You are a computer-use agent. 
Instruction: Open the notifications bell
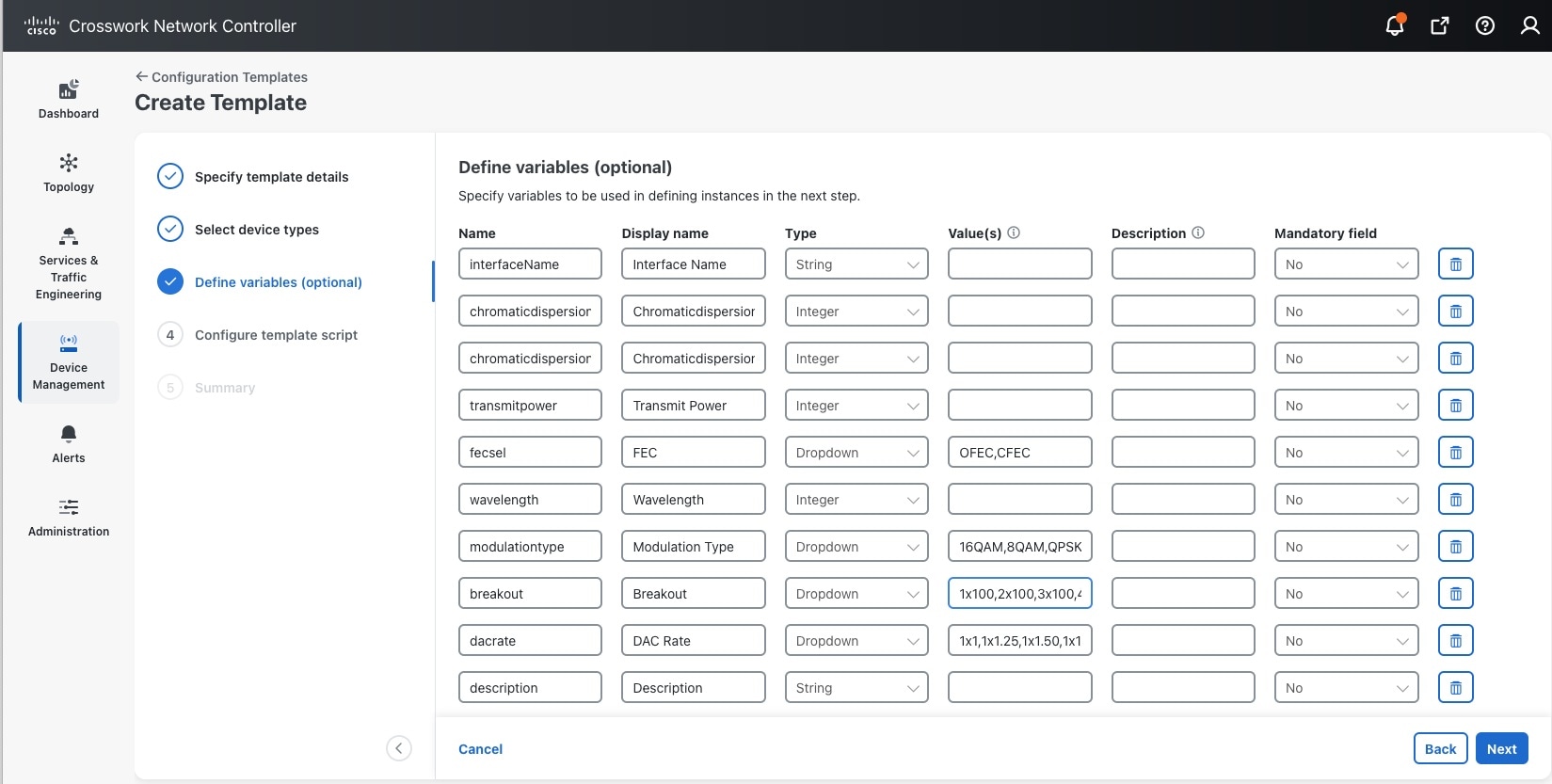point(1395,25)
